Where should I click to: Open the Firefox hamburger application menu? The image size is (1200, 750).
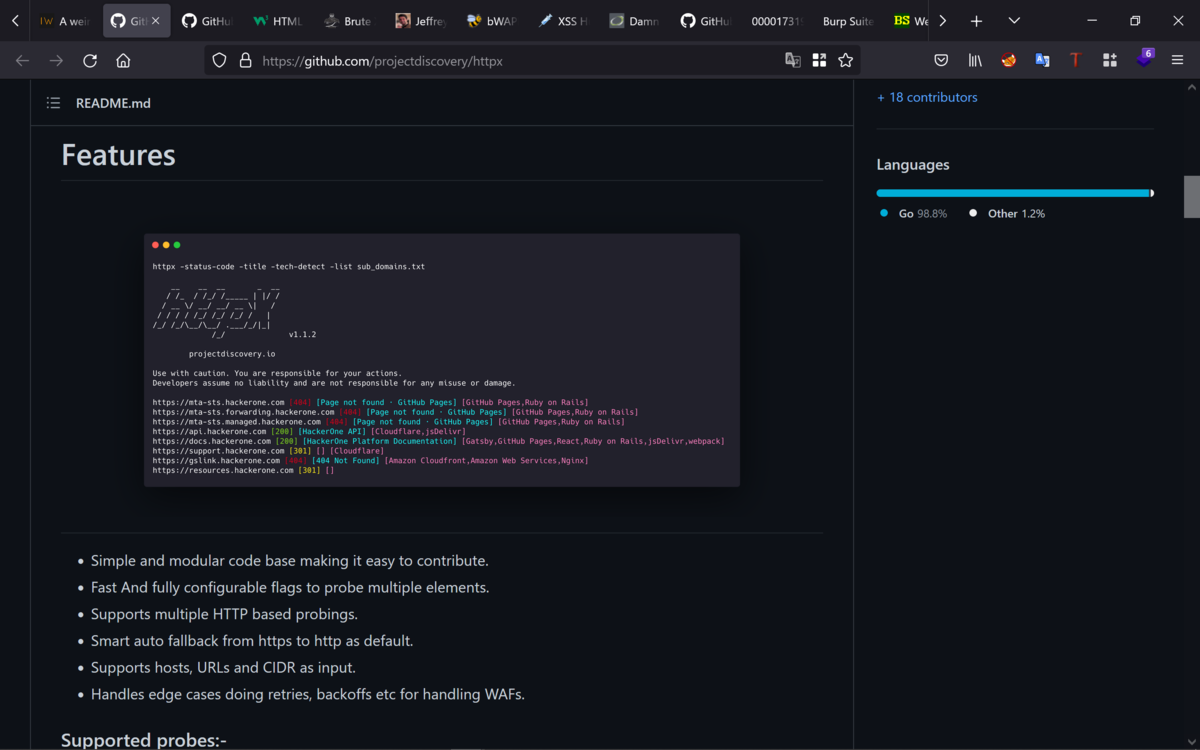[1178, 61]
